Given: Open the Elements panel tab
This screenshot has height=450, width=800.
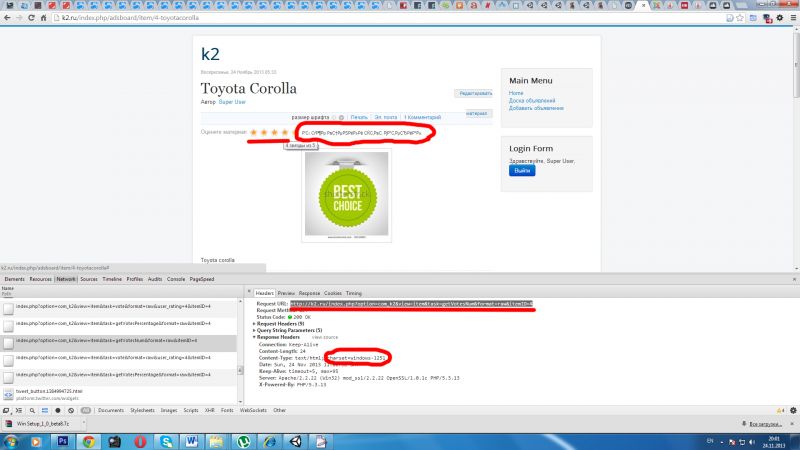Looking at the screenshot, I should click(14, 280).
